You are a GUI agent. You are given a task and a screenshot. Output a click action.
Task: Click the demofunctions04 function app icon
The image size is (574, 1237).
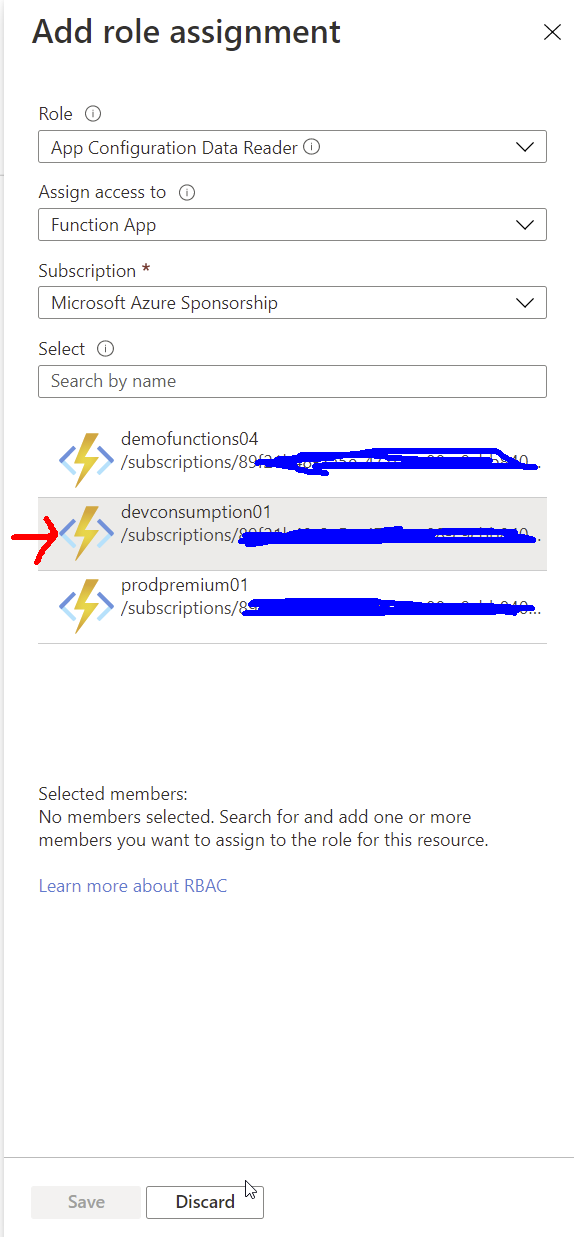coord(86,460)
